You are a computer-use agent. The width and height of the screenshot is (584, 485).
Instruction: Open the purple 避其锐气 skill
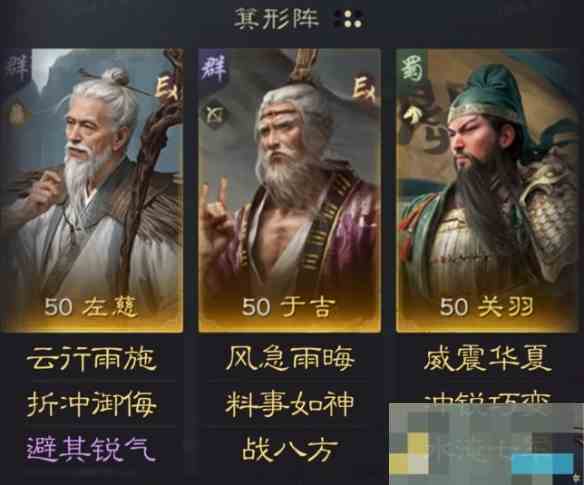(91, 449)
